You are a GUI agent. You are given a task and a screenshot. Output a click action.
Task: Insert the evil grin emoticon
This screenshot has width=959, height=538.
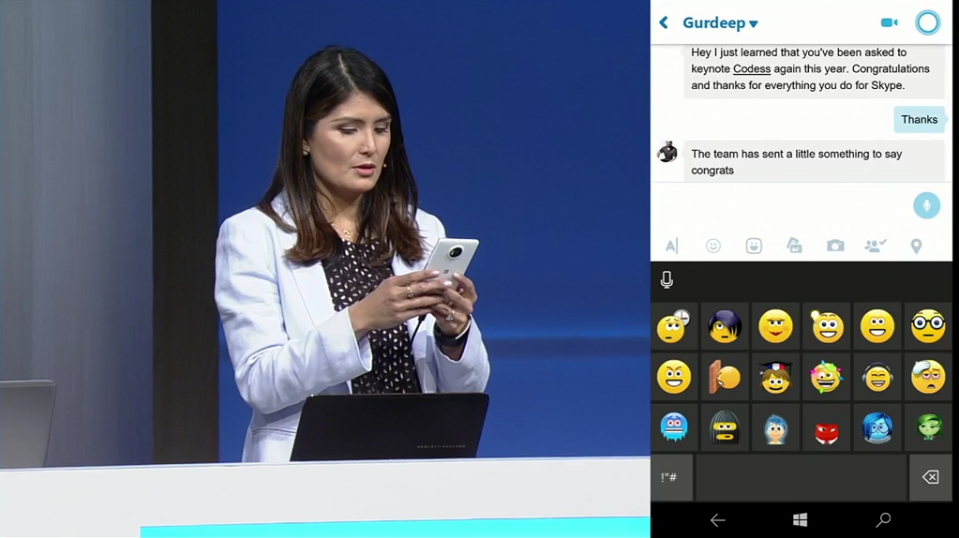tap(673, 377)
